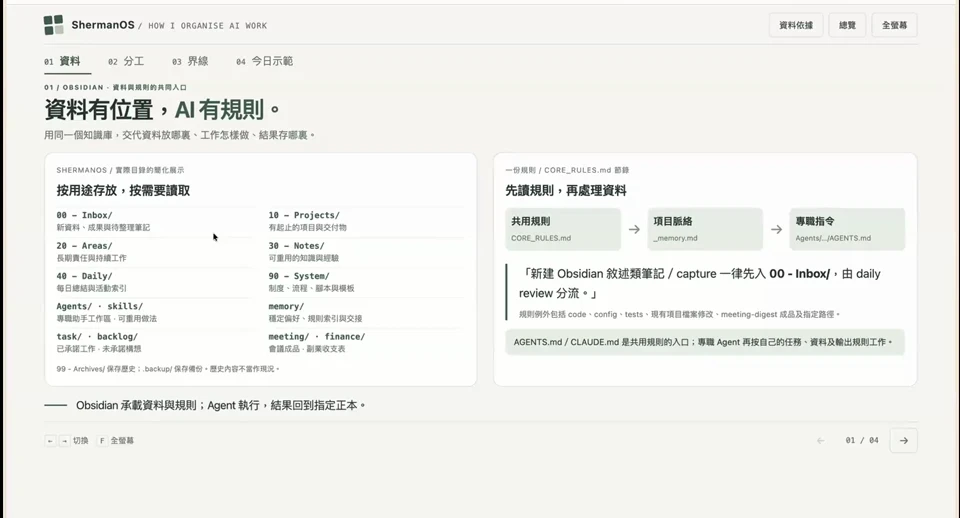Screen dimensions: 960x518
Task: Click the '99 - Archives/' footnote line
Action: click(168, 369)
